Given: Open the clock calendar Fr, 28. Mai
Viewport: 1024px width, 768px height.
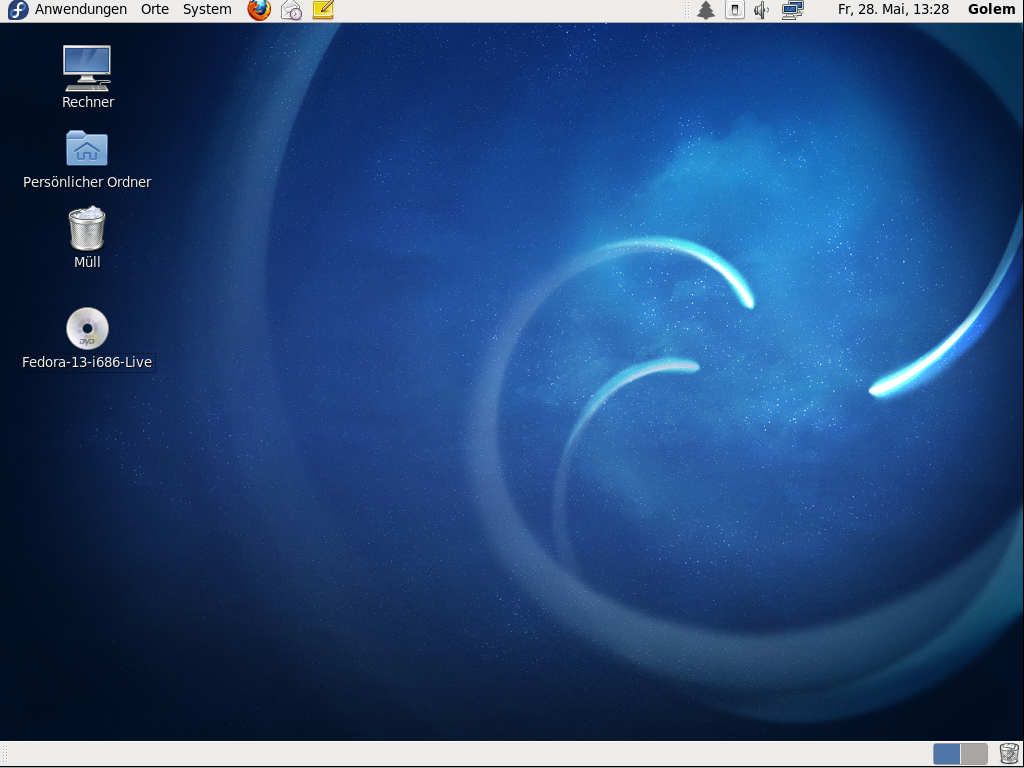Looking at the screenshot, I should 893,10.
